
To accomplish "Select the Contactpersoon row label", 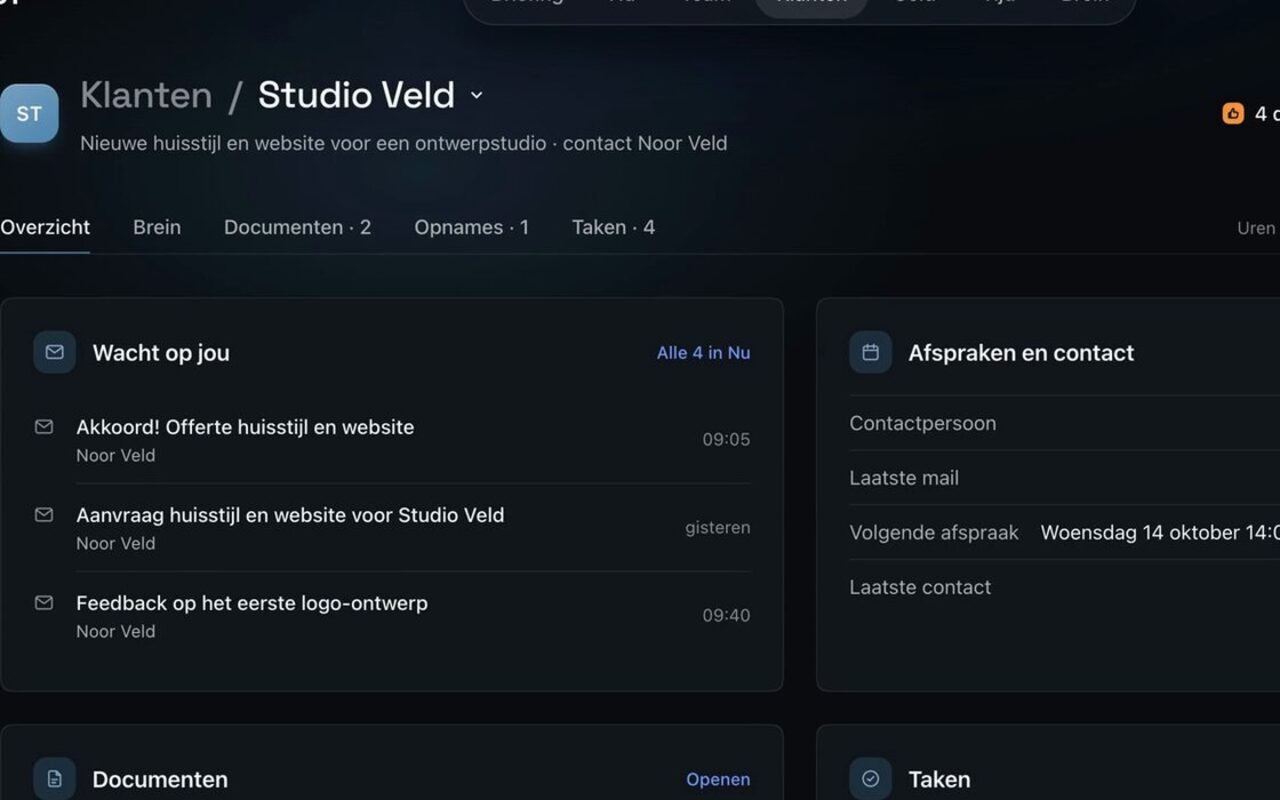I will coord(923,423).
